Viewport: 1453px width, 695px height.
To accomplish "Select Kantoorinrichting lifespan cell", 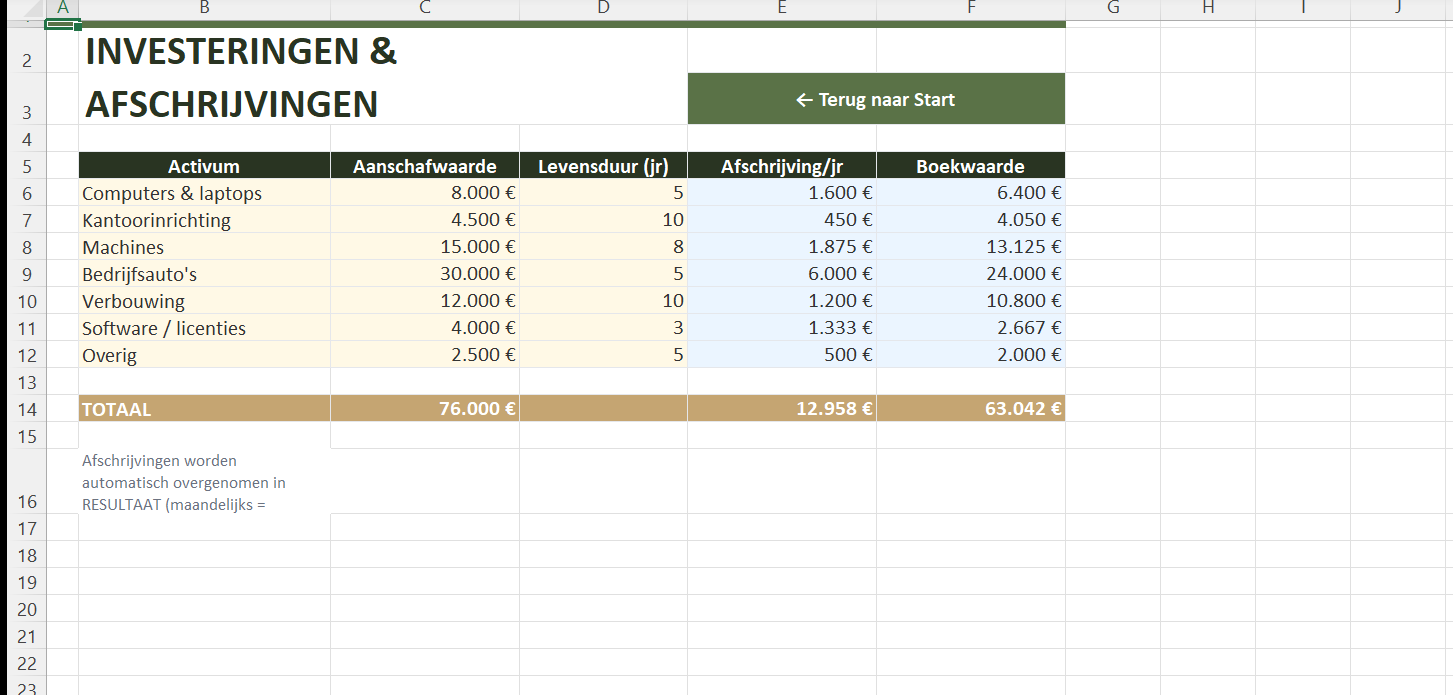I will point(603,220).
